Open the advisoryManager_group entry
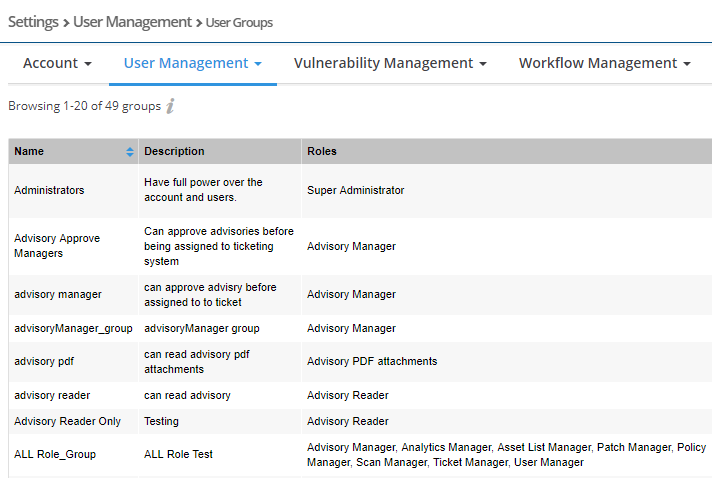The image size is (712, 478). pos(73,328)
